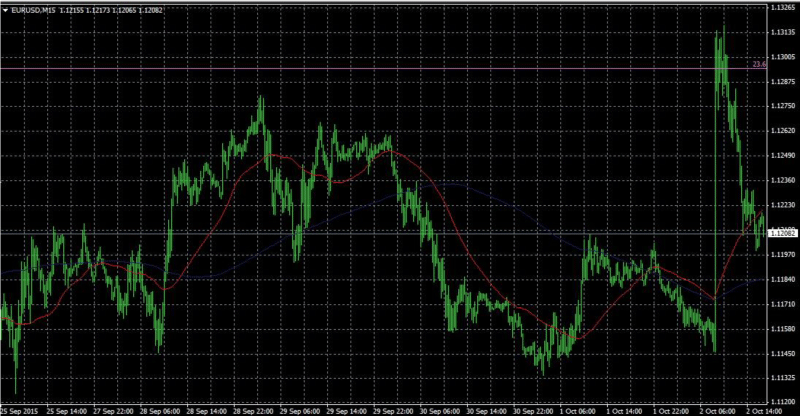Click the 1 Oct 14:00 time label

click(x=627, y=409)
